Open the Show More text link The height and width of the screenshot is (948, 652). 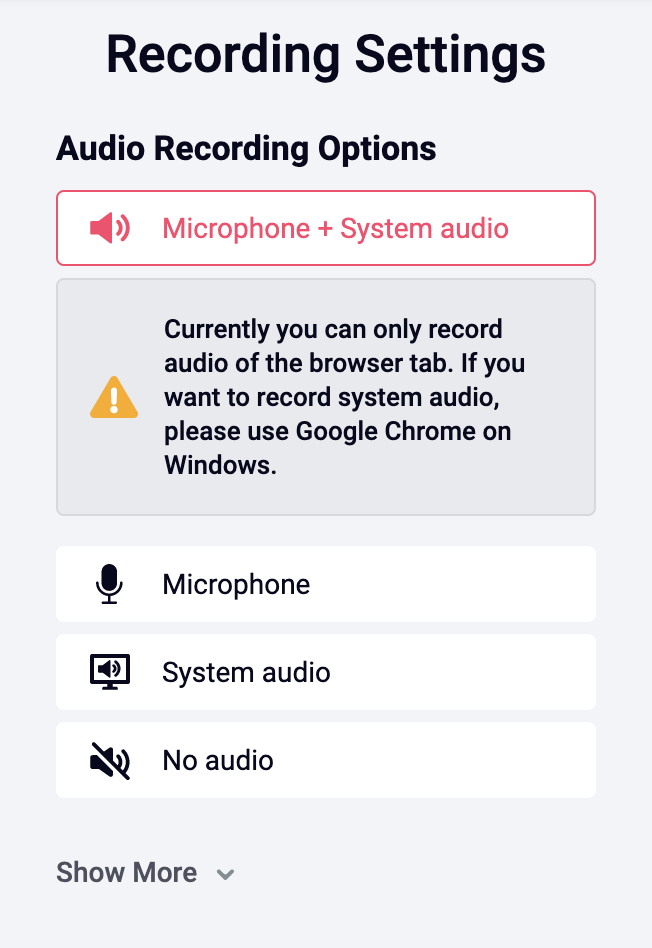coord(126,872)
